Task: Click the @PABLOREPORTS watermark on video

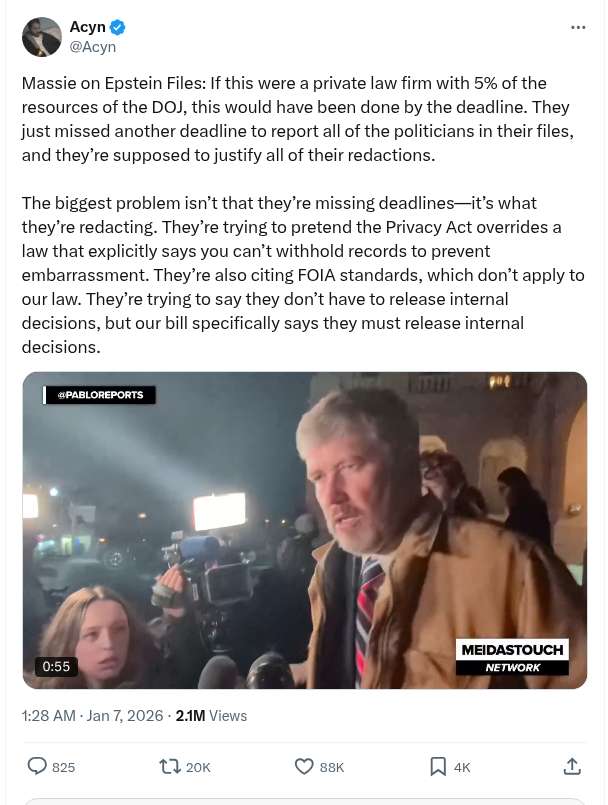Action: (x=100, y=395)
